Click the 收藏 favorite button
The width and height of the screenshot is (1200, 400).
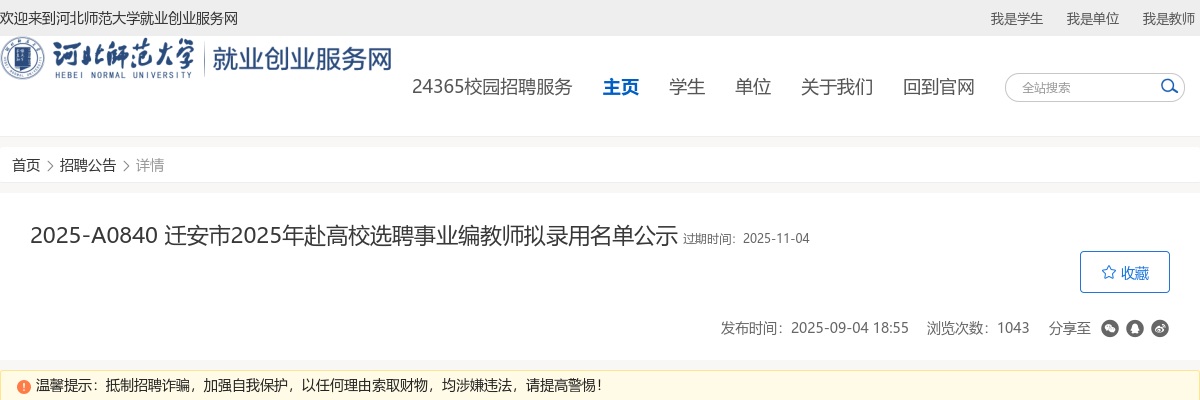[1125, 272]
